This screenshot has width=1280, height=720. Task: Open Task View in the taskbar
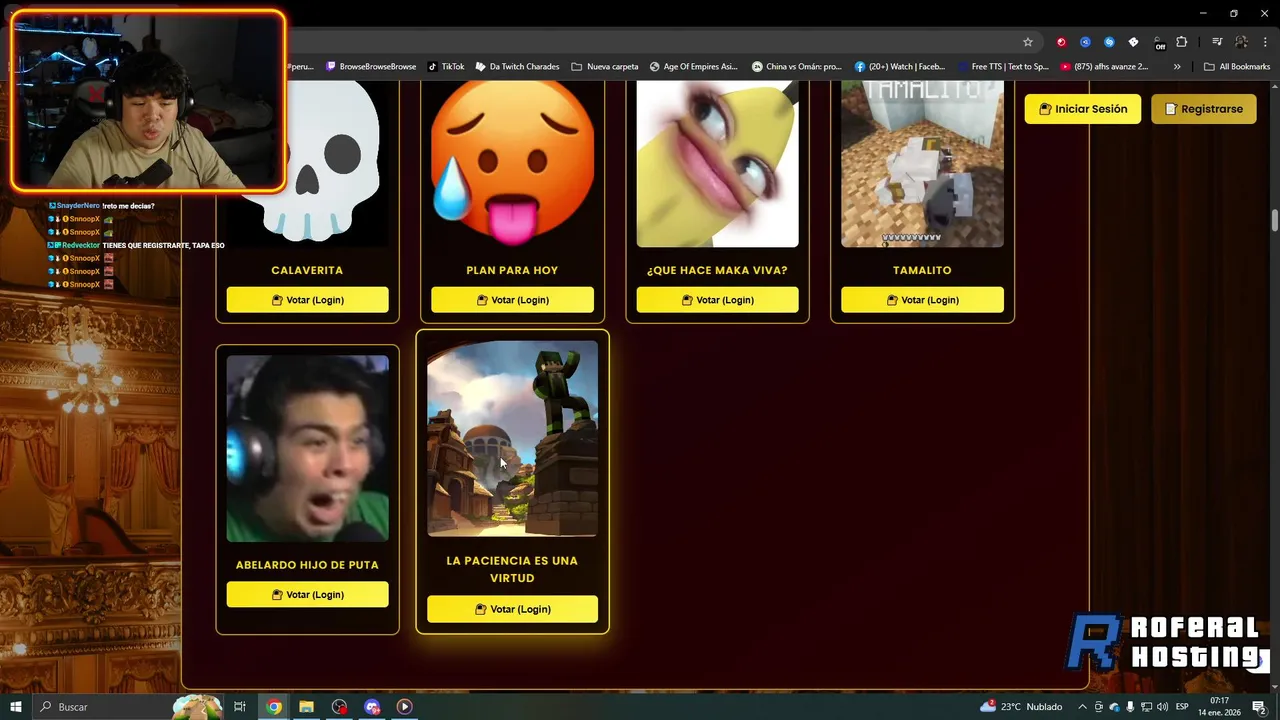(240, 707)
